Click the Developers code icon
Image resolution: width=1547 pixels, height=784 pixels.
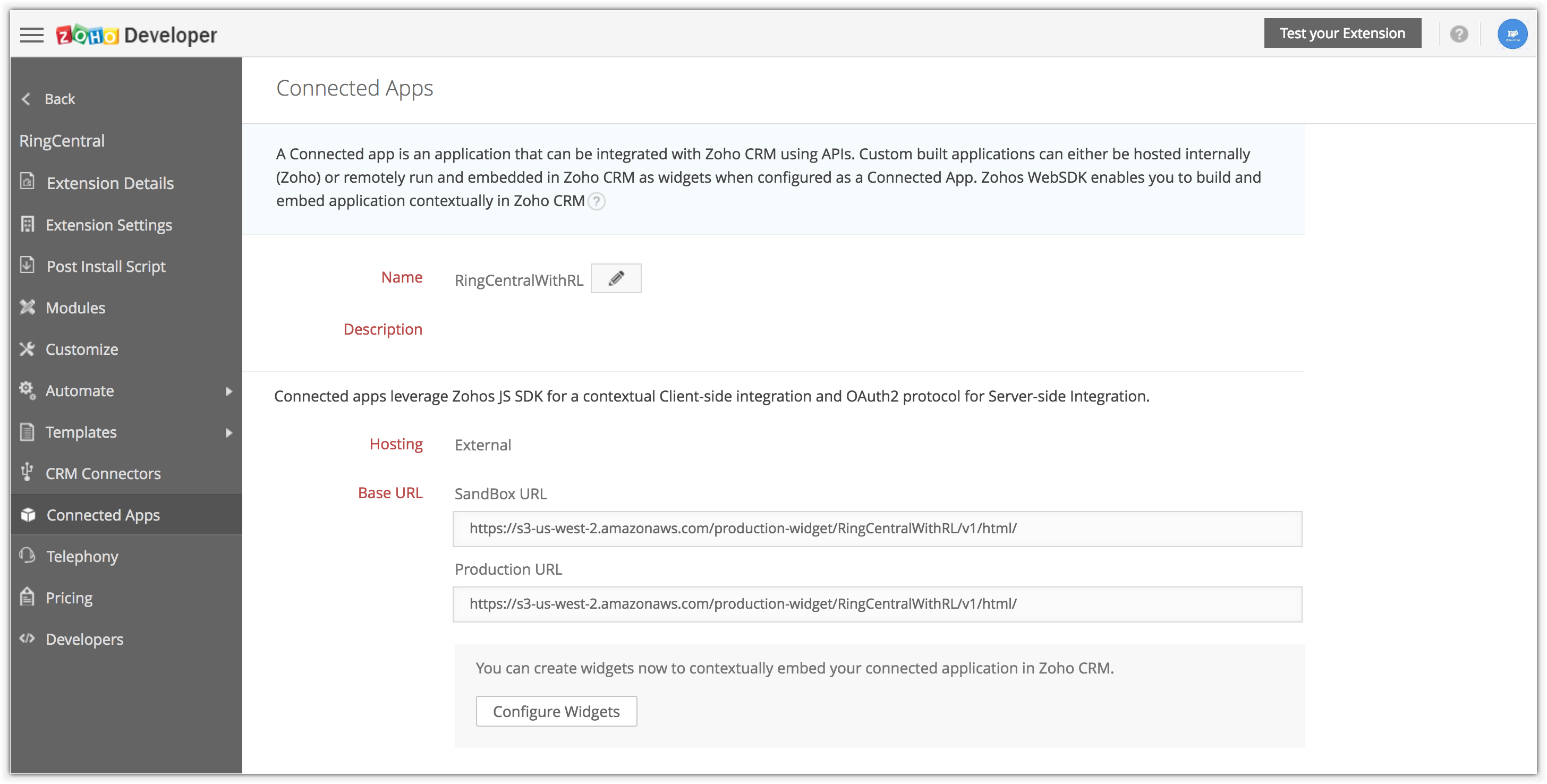27,638
